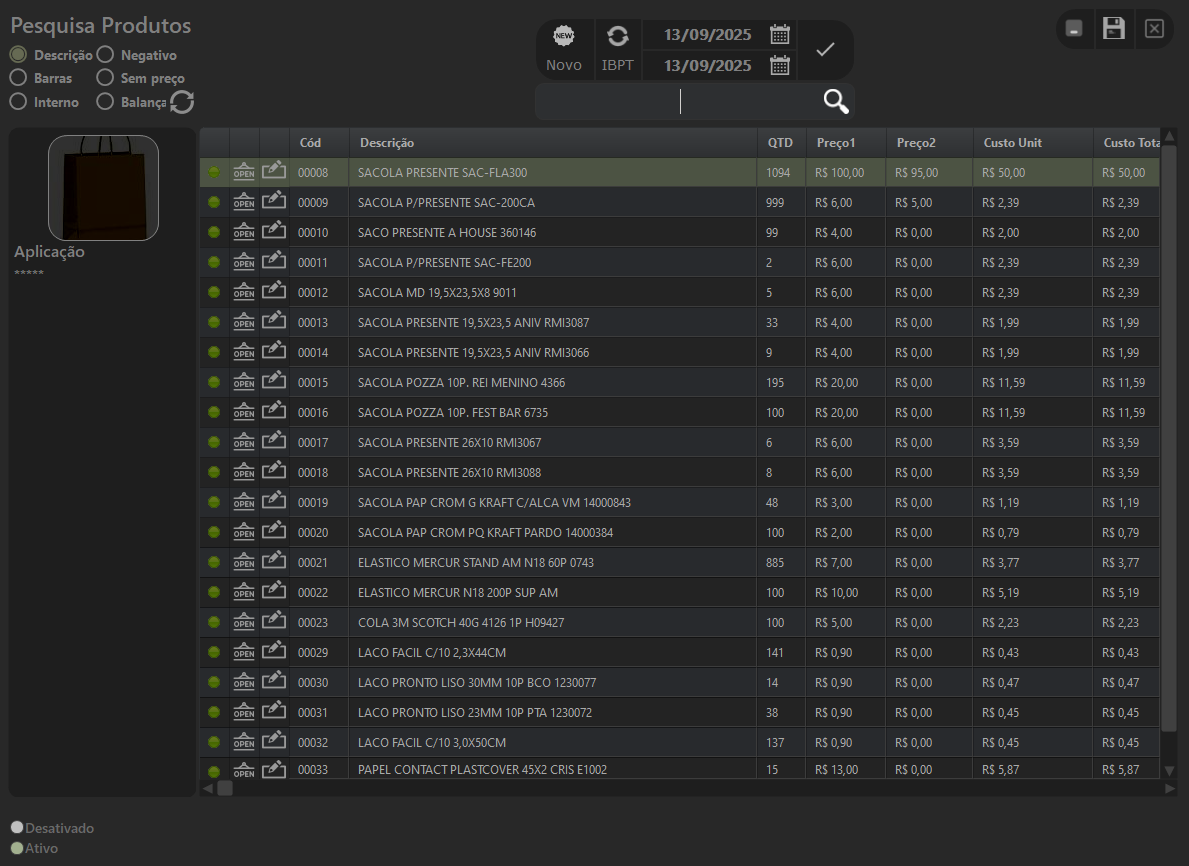Click the reload icon beside Balança
This screenshot has height=866, width=1189.
(182, 101)
